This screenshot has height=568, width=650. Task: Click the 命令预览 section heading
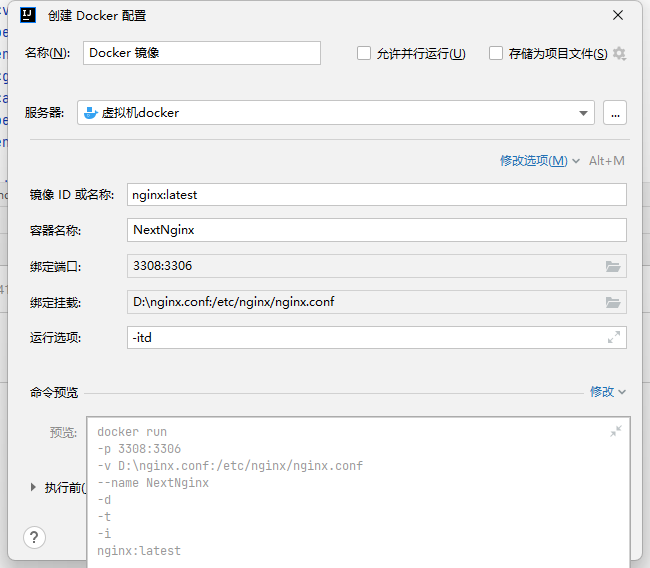tap(54, 393)
